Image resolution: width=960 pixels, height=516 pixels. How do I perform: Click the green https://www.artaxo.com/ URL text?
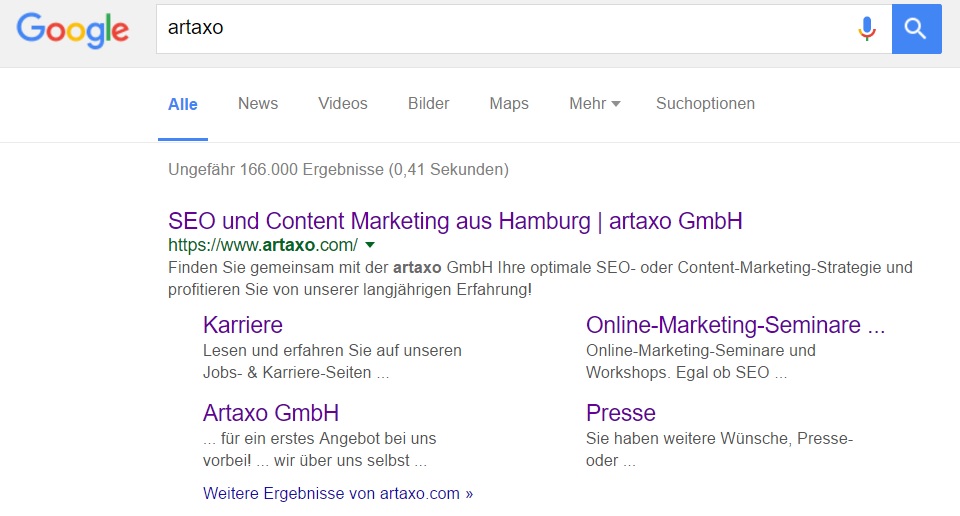263,245
